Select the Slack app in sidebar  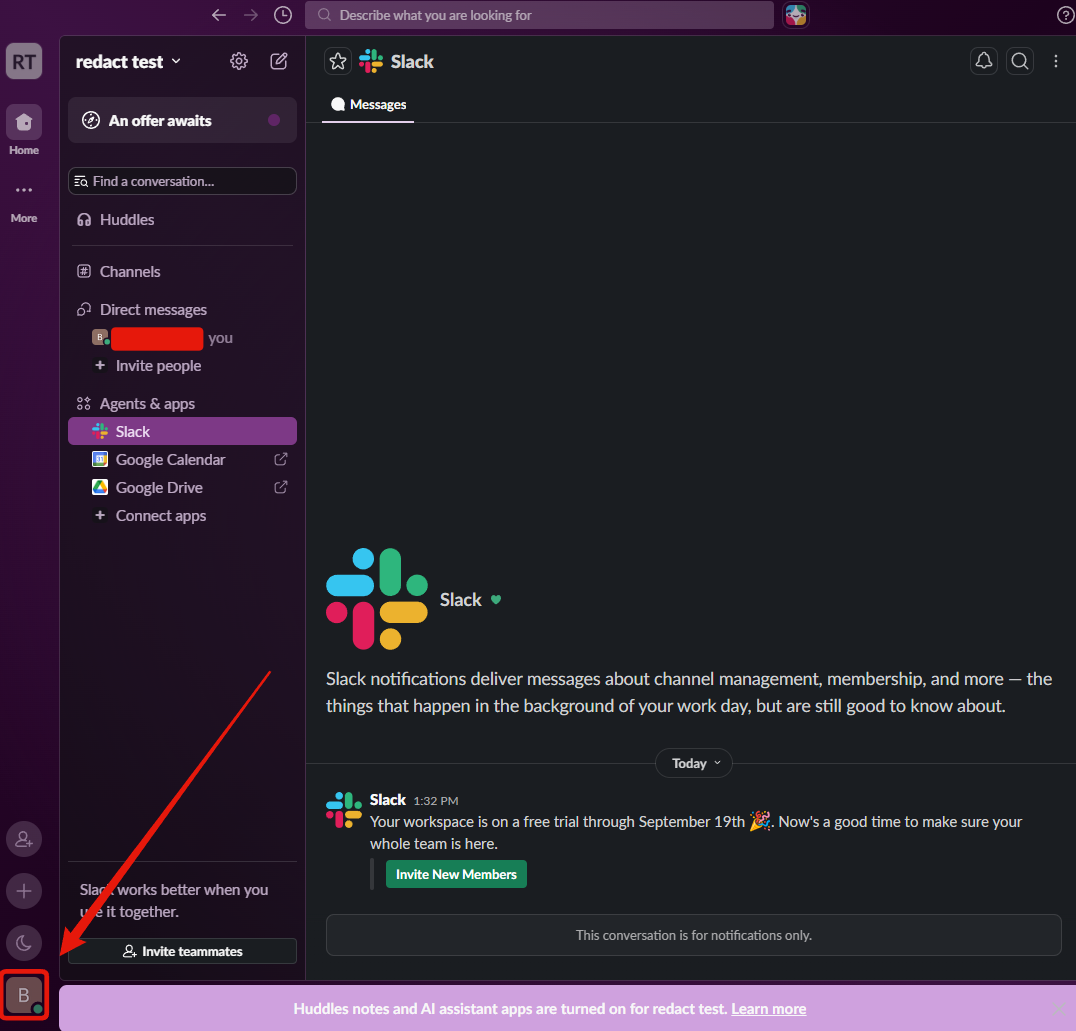183,431
